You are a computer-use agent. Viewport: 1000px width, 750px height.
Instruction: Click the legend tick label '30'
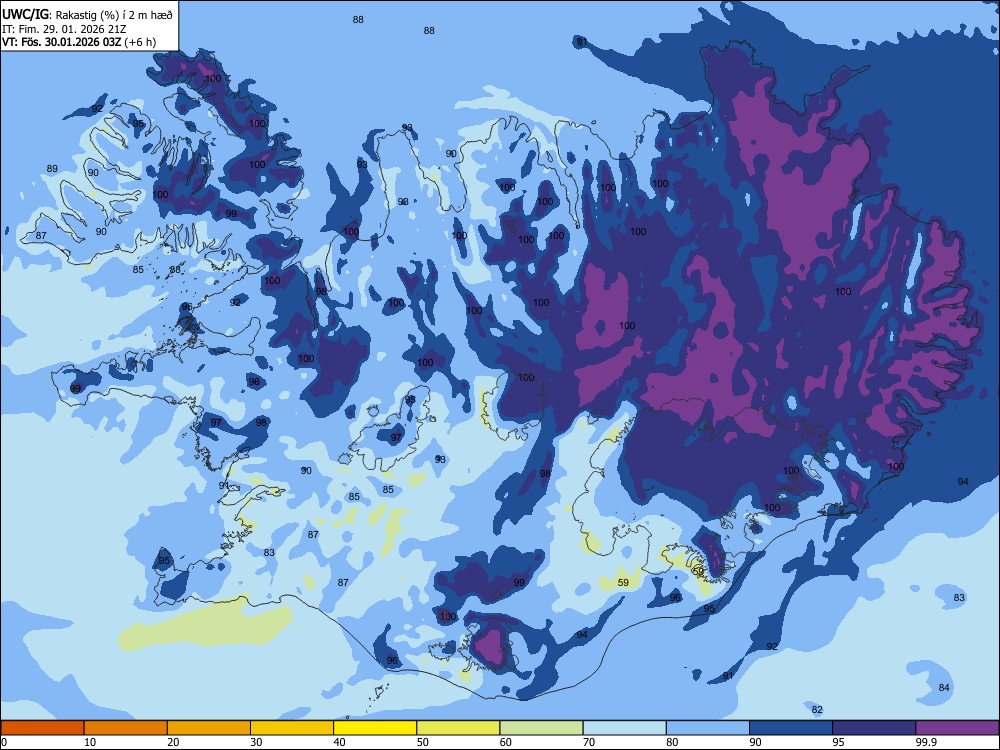pyautogui.click(x=256, y=742)
